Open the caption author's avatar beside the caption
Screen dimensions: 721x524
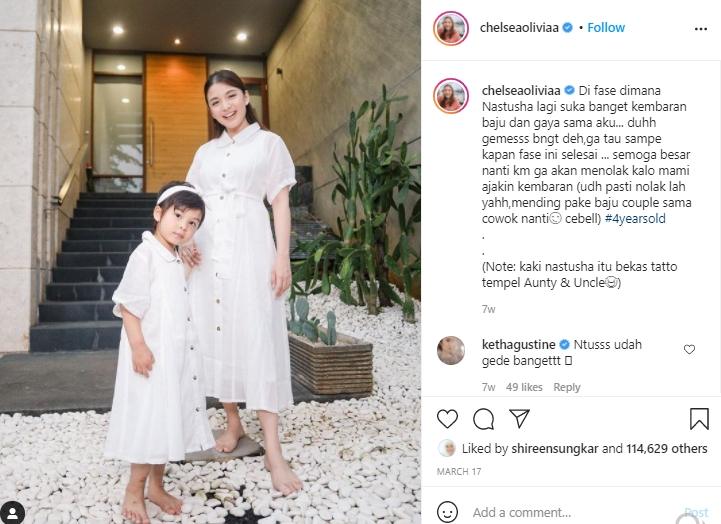[x=451, y=96]
